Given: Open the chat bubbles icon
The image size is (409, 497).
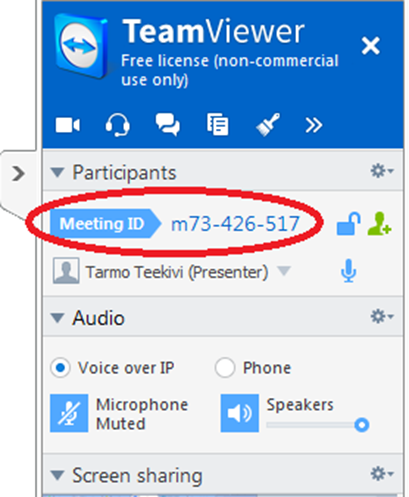Looking at the screenshot, I should coord(168,124).
